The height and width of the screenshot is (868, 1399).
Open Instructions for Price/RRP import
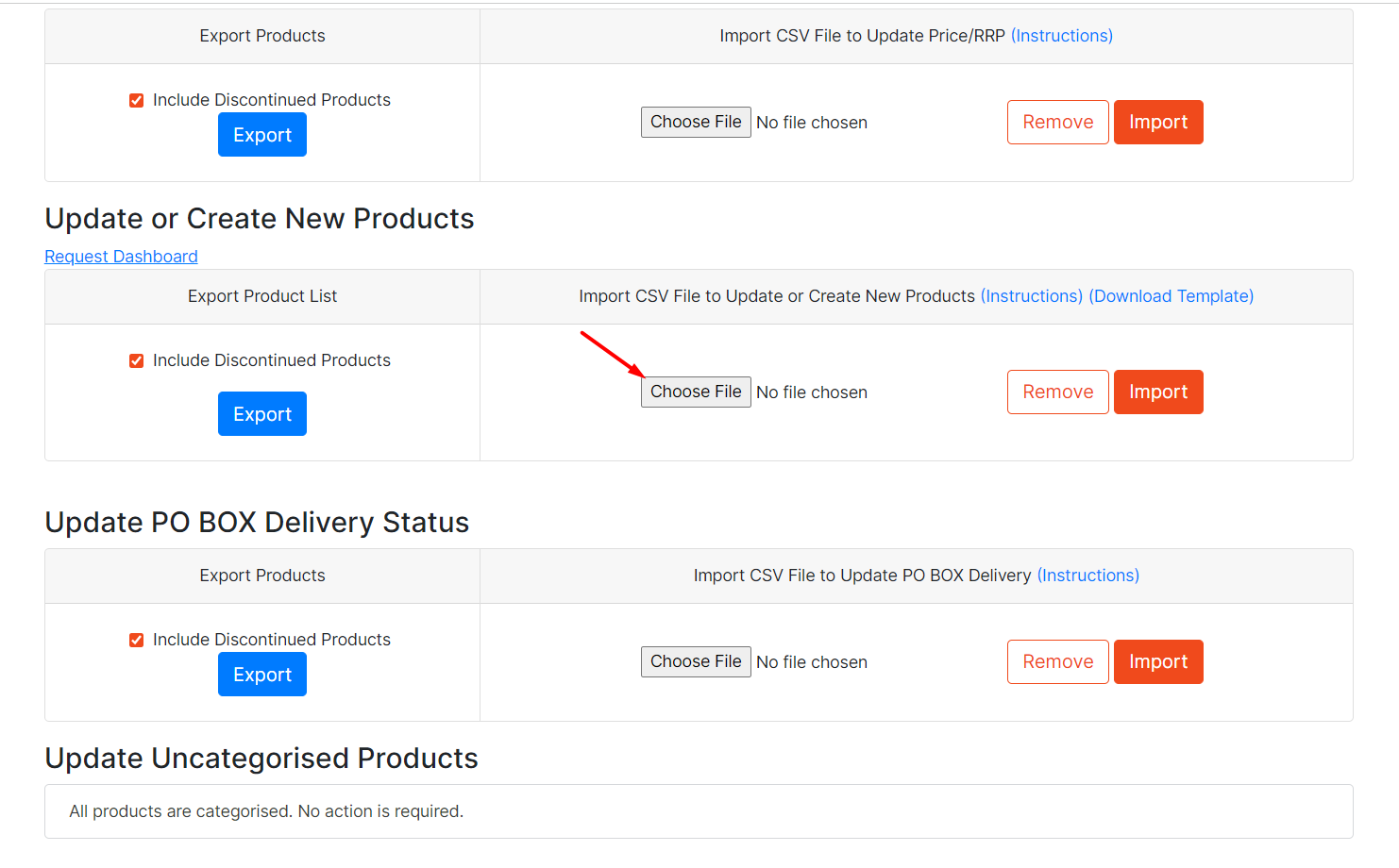tap(1062, 36)
